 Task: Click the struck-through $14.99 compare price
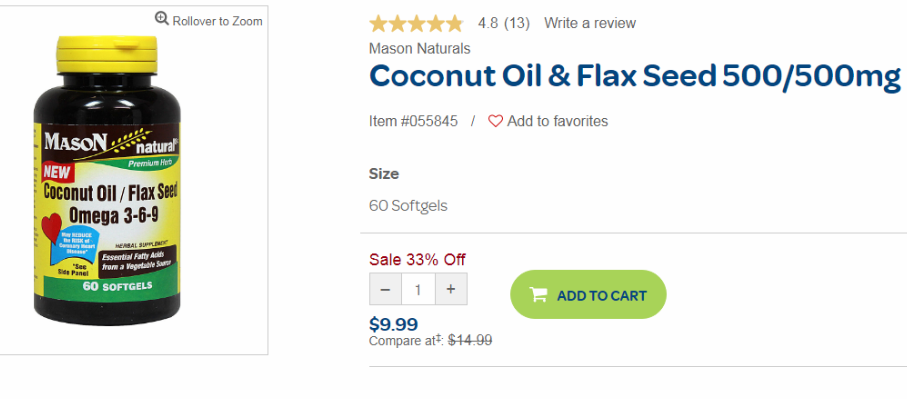click(x=470, y=341)
